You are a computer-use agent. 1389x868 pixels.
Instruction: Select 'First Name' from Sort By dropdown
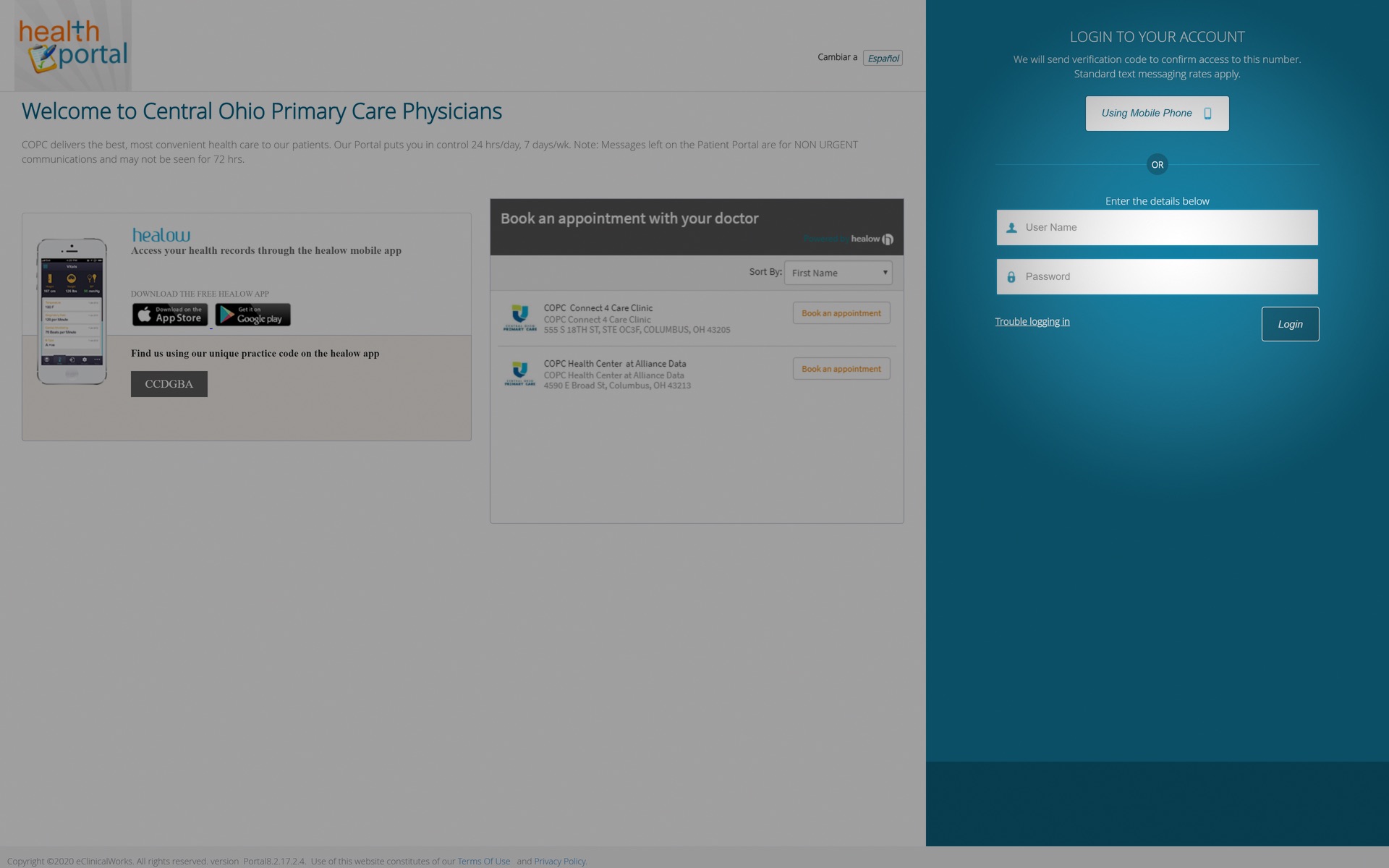click(837, 272)
